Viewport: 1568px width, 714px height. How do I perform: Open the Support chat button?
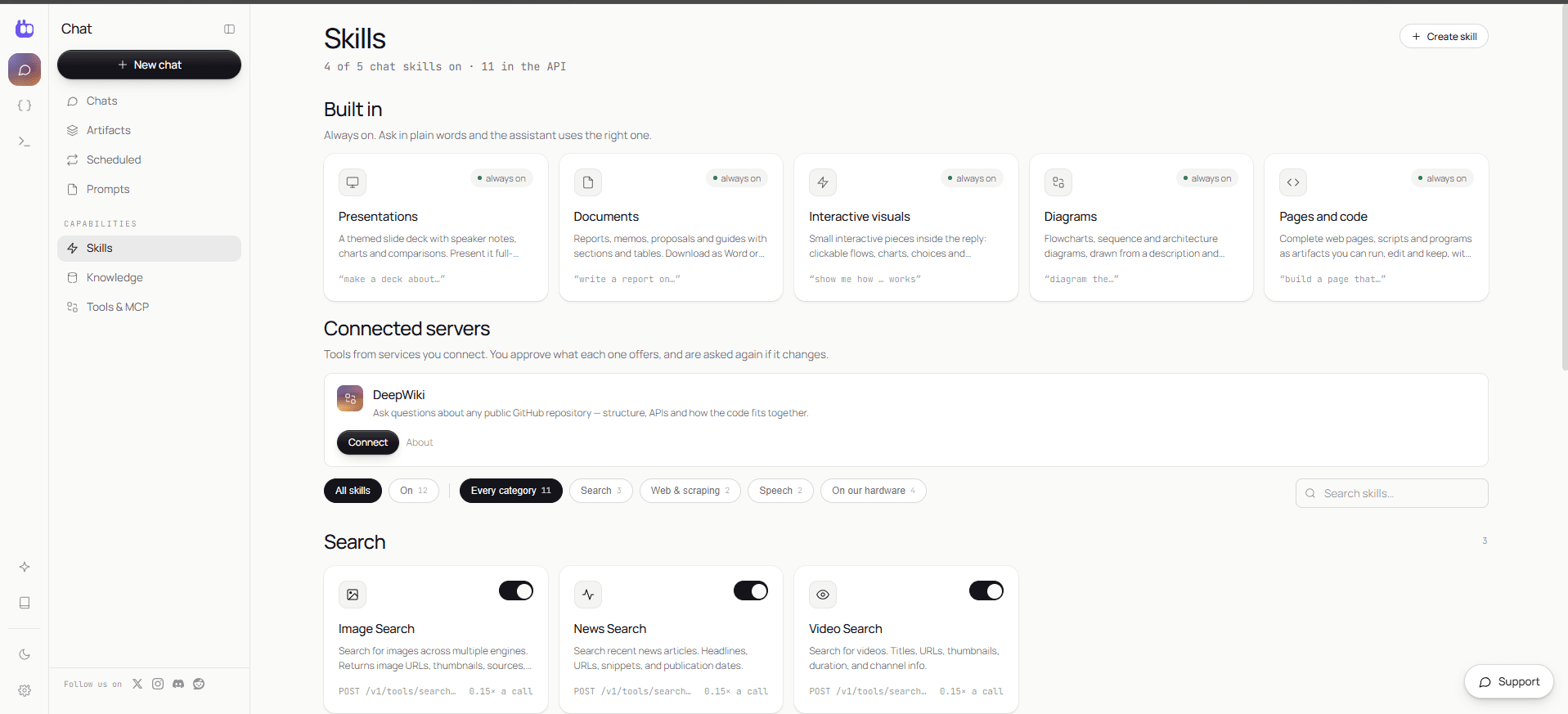click(x=1509, y=681)
